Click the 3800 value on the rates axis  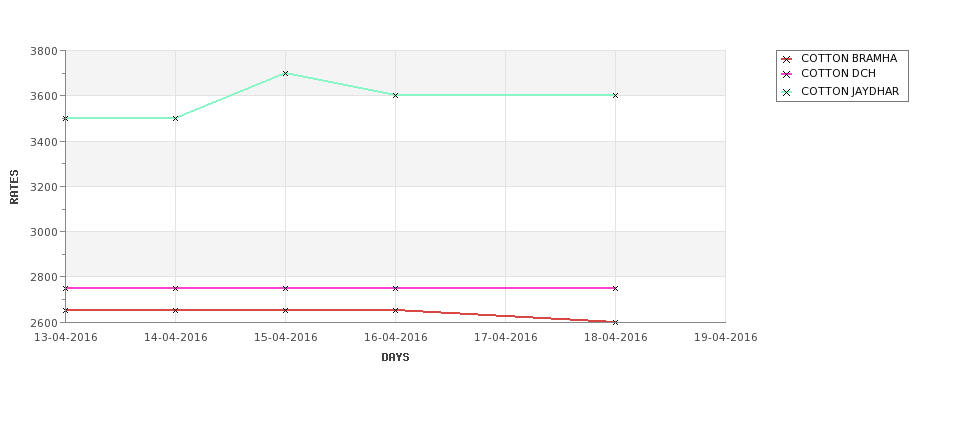point(44,51)
